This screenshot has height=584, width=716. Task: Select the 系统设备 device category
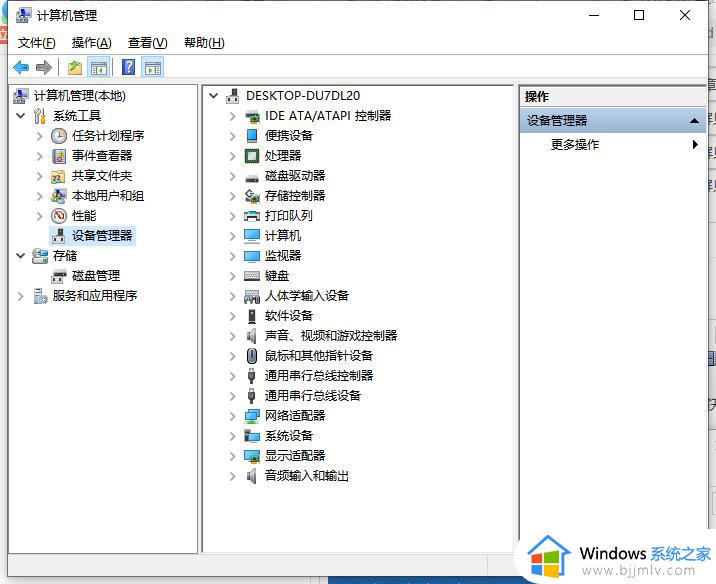tap(289, 436)
